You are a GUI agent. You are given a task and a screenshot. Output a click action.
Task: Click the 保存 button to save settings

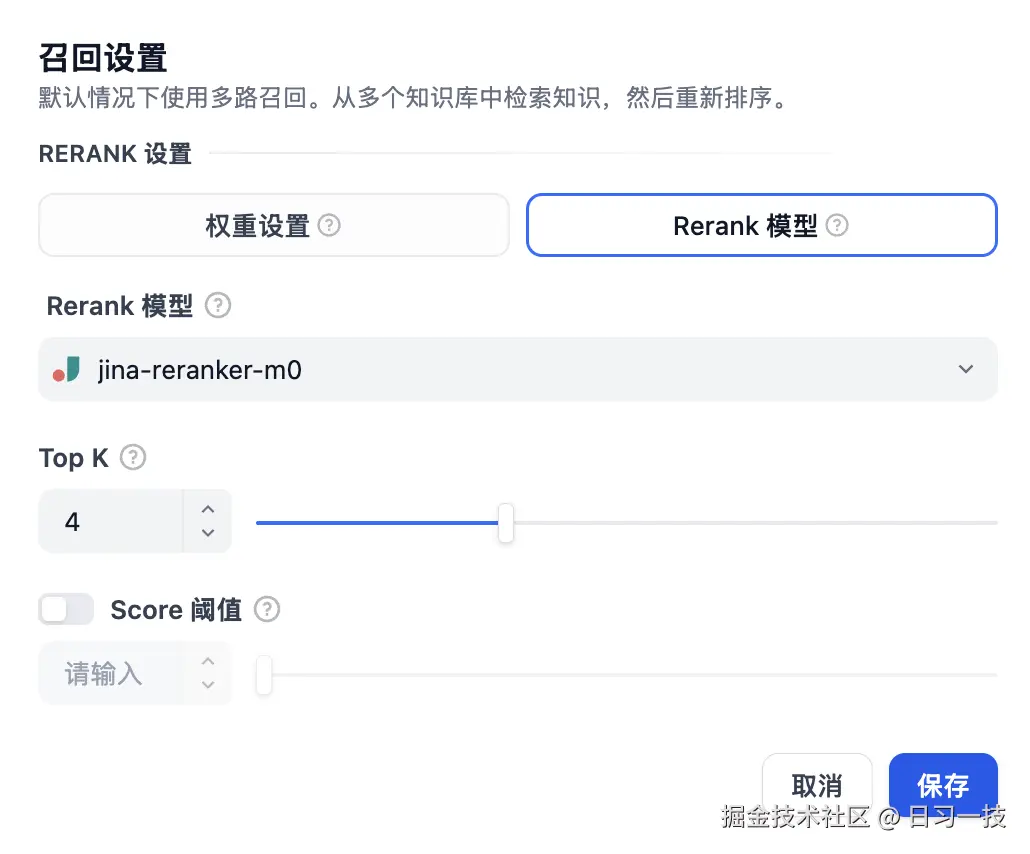(x=943, y=785)
